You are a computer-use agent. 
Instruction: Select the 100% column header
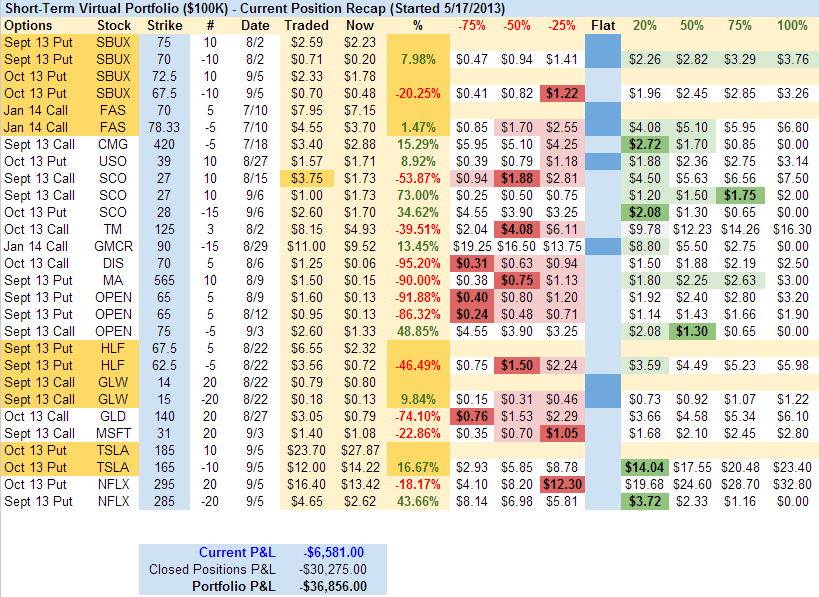click(x=792, y=25)
